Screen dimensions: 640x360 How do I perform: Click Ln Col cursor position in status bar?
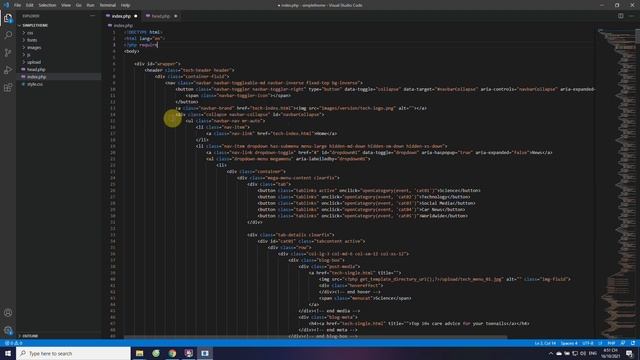pos(546,343)
